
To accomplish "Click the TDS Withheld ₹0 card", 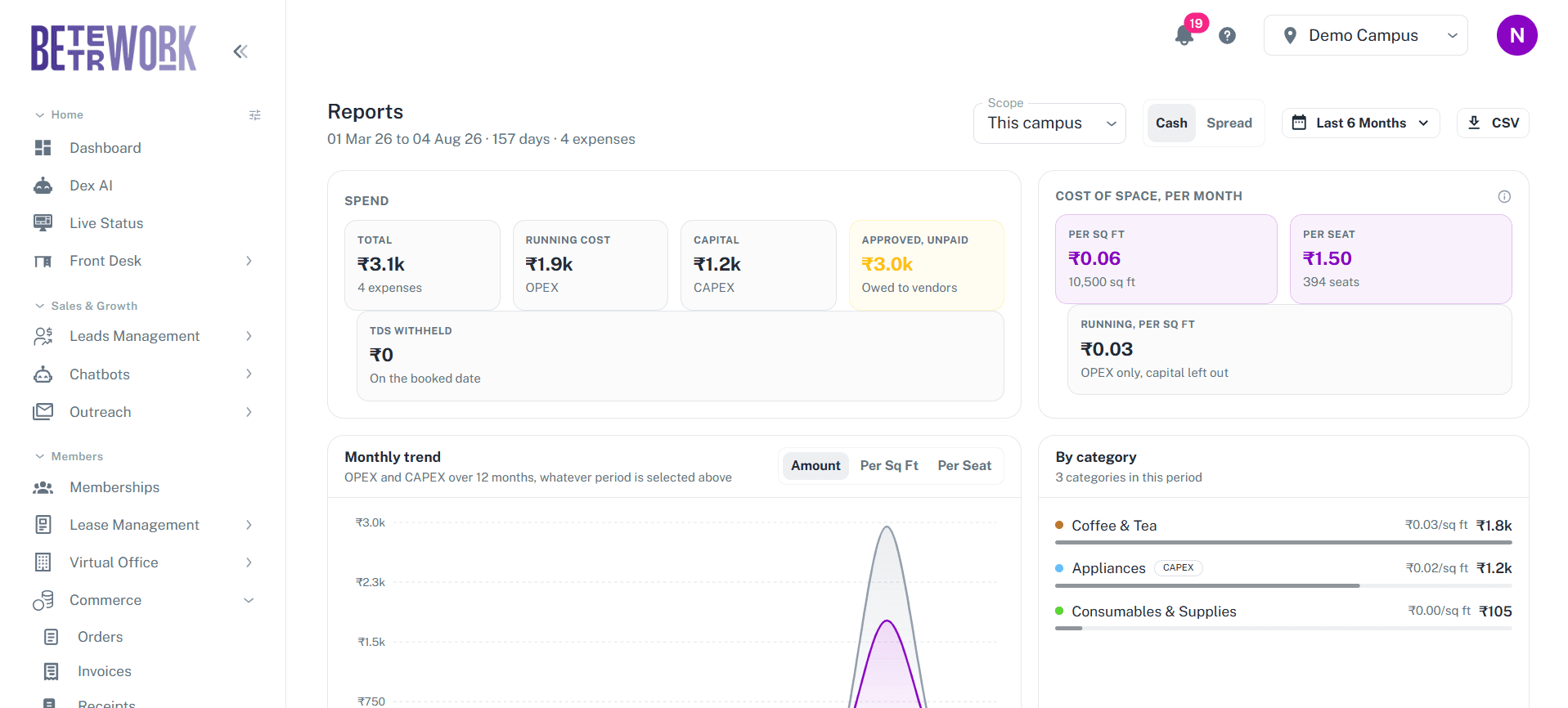I will coord(681,356).
